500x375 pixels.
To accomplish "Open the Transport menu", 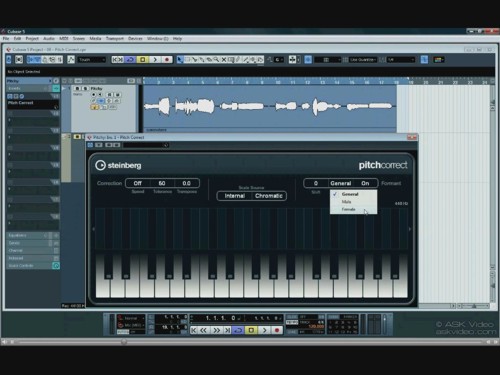I will [115, 39].
